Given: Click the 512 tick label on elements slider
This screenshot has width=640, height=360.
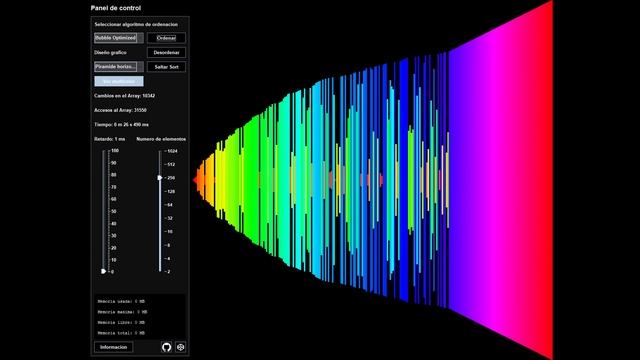Looking at the screenshot, I should pyautogui.click(x=171, y=164).
